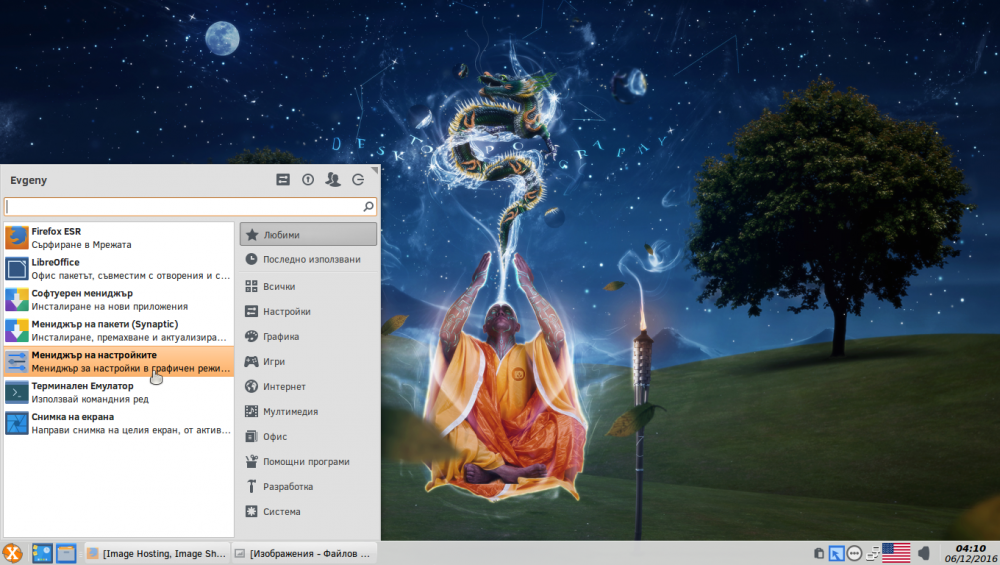The image size is (1000, 565).
Task: Select the Всички category
Action: coord(308,287)
